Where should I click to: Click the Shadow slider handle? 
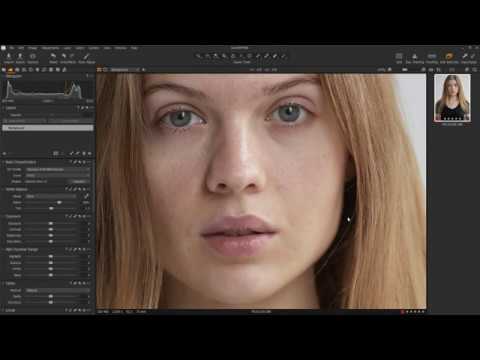coord(51,263)
